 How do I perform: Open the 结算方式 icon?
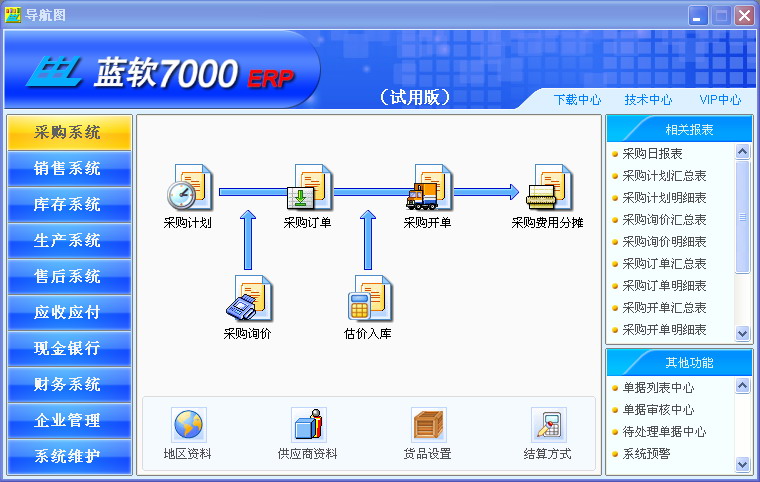(x=547, y=426)
